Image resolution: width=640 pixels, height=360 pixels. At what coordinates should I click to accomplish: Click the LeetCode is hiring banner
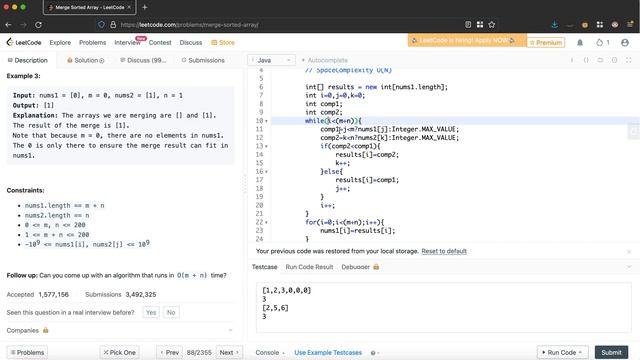pyautogui.click(x=466, y=40)
